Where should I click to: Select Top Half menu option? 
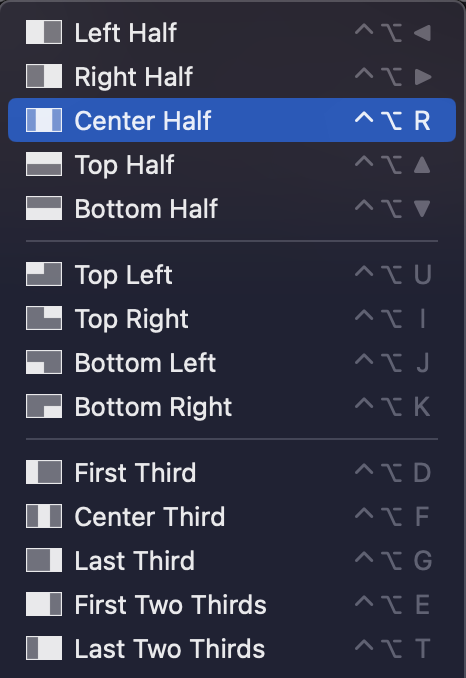coord(232,164)
